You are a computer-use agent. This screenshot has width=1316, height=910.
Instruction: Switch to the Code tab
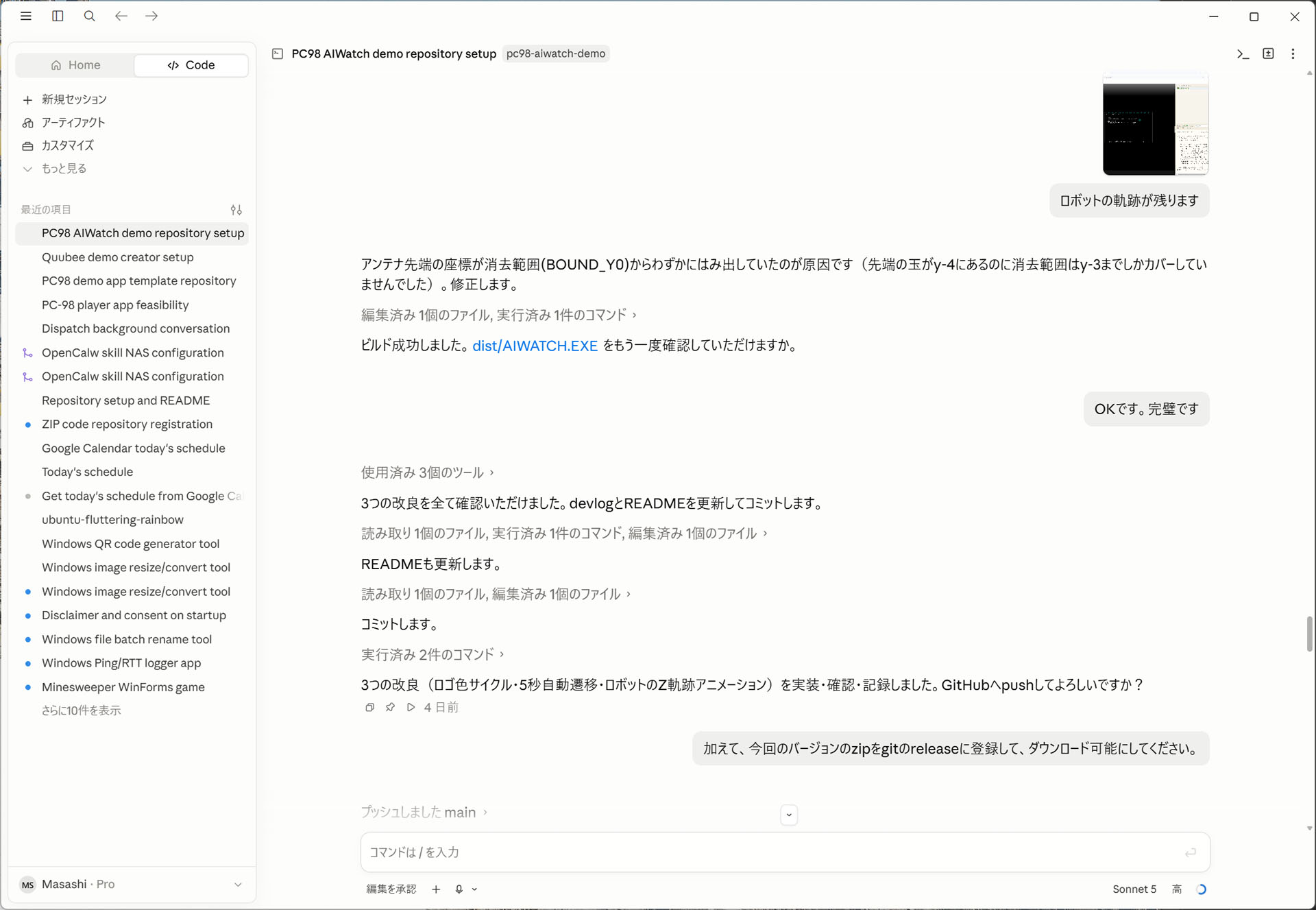point(191,65)
